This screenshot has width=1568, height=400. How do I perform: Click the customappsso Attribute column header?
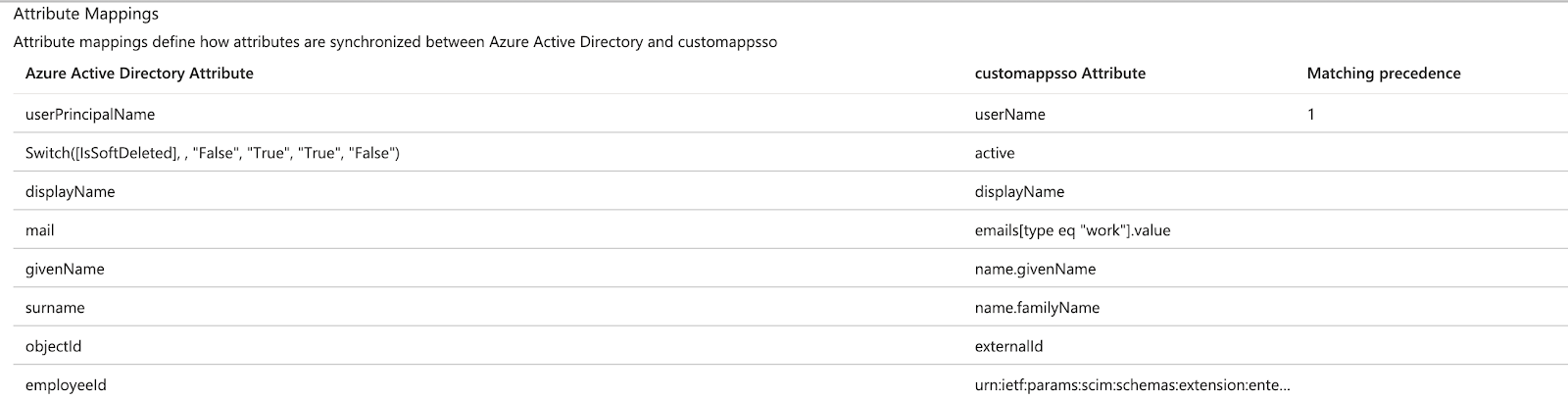point(1059,74)
